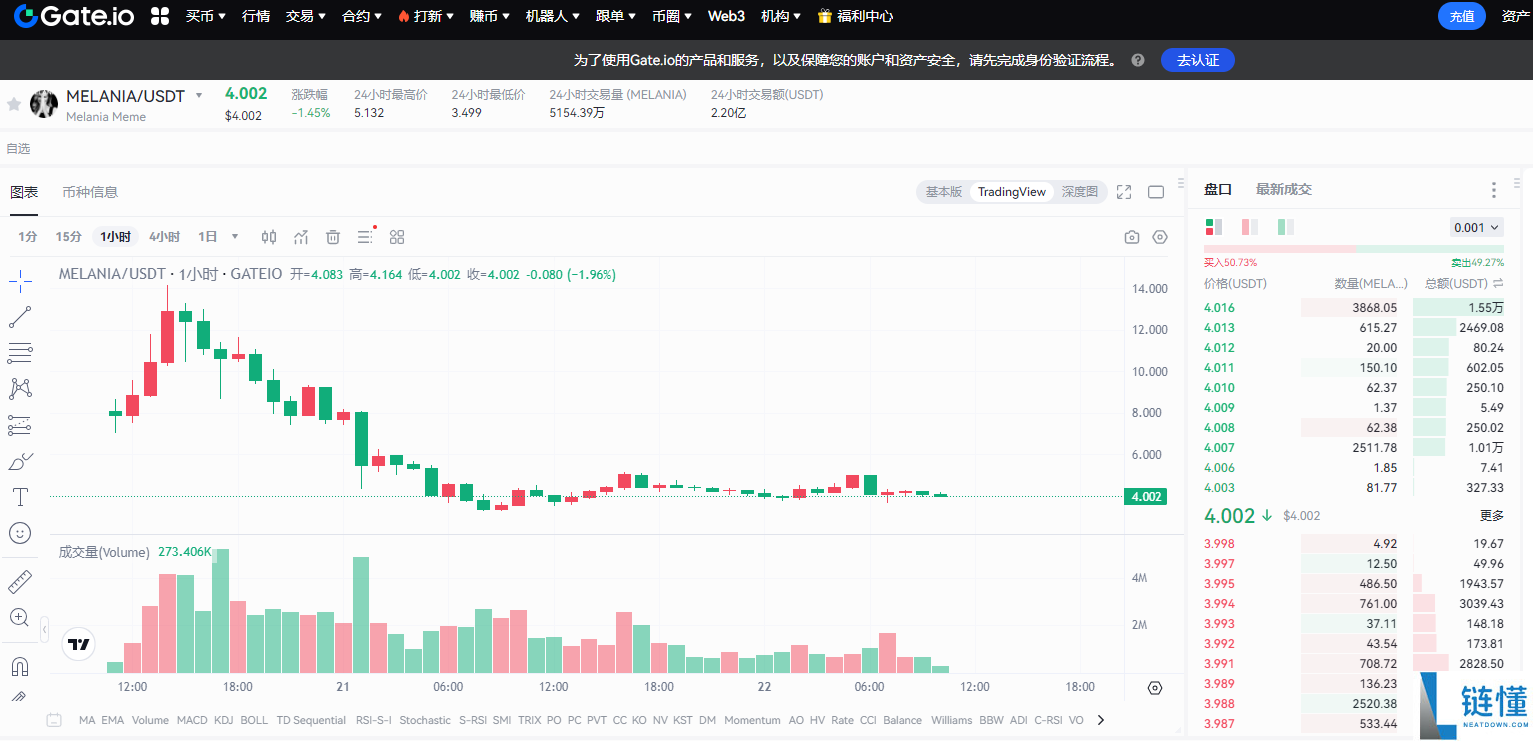Switch to the 最新成交 tab
This screenshot has height=741, width=1533.
[x=1283, y=189]
